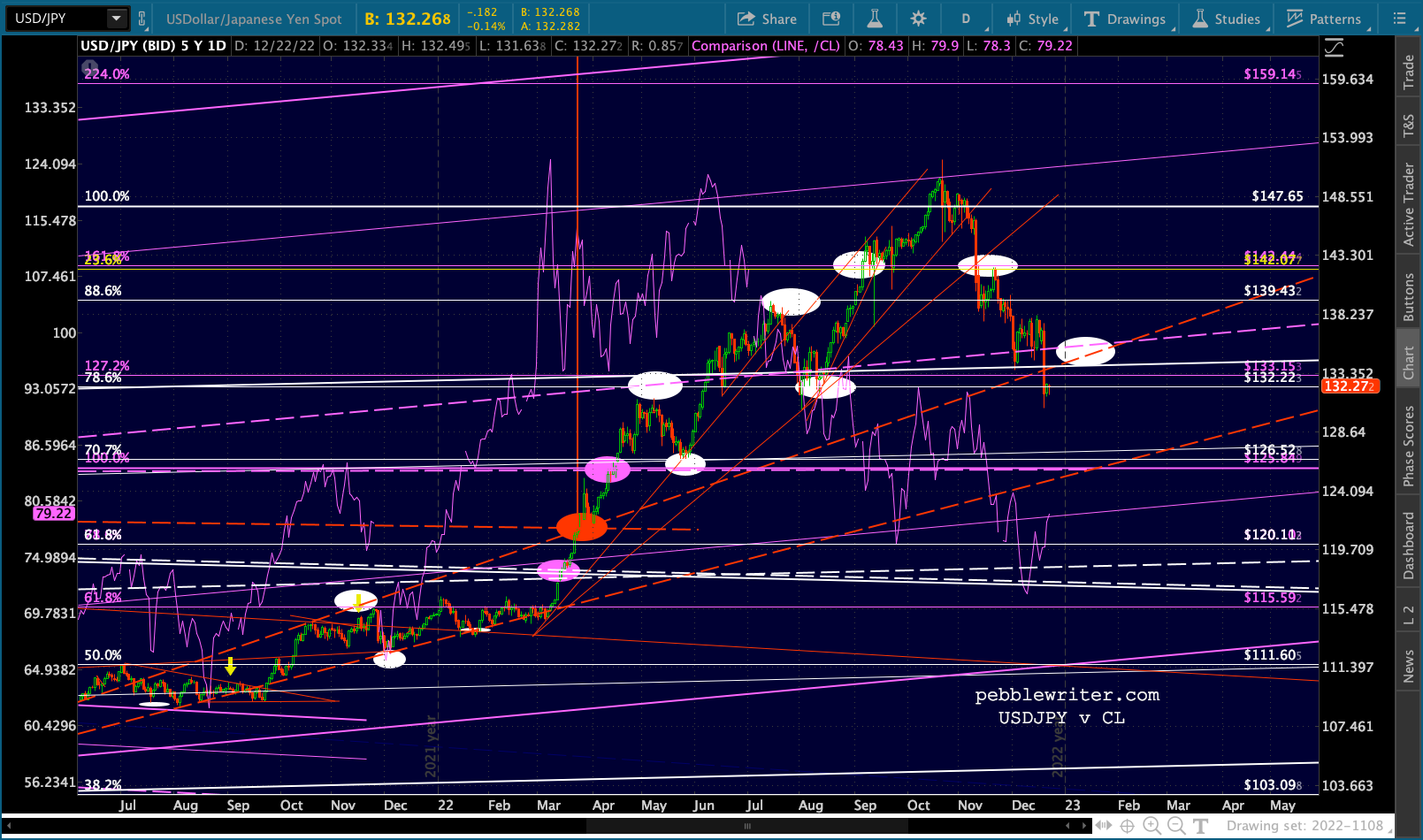Open the Dashboard sidebar tab

coord(1409,545)
